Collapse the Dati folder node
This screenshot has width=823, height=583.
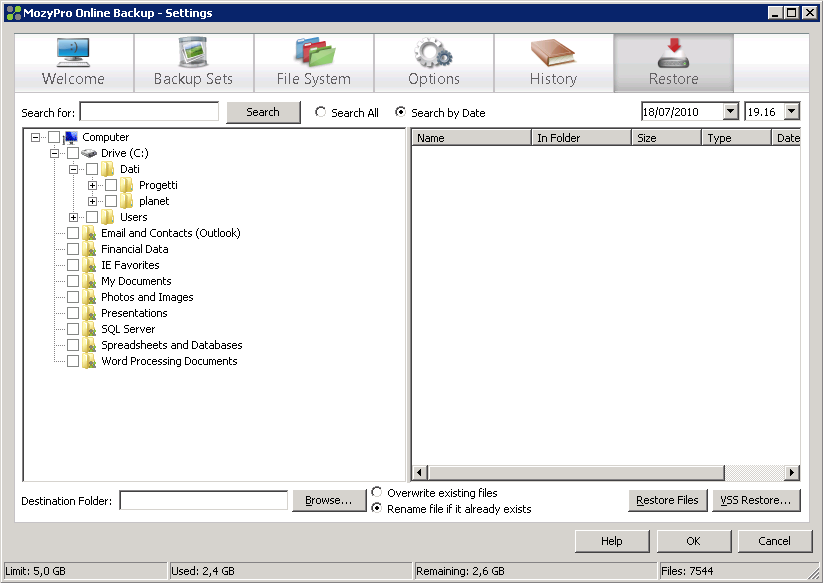(73, 169)
